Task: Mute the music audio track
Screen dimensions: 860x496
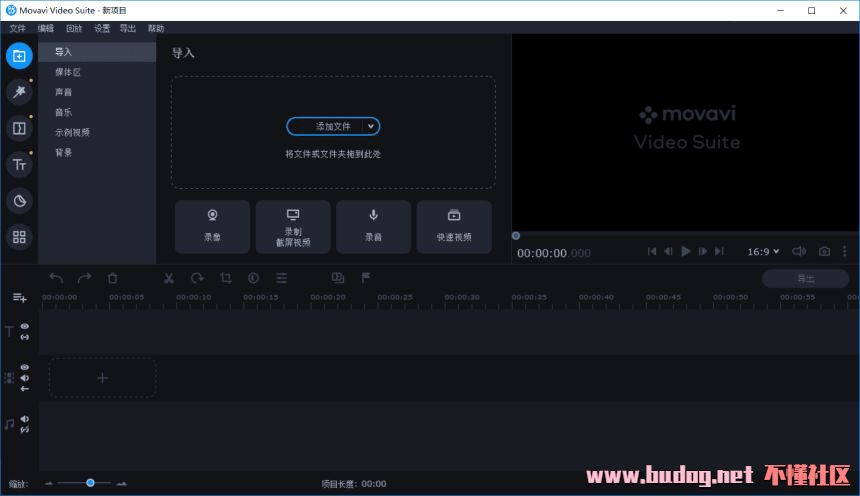Action: [25, 419]
